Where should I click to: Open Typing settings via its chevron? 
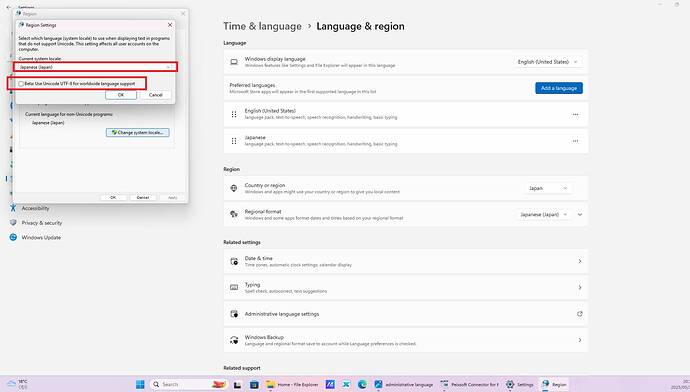pos(580,288)
